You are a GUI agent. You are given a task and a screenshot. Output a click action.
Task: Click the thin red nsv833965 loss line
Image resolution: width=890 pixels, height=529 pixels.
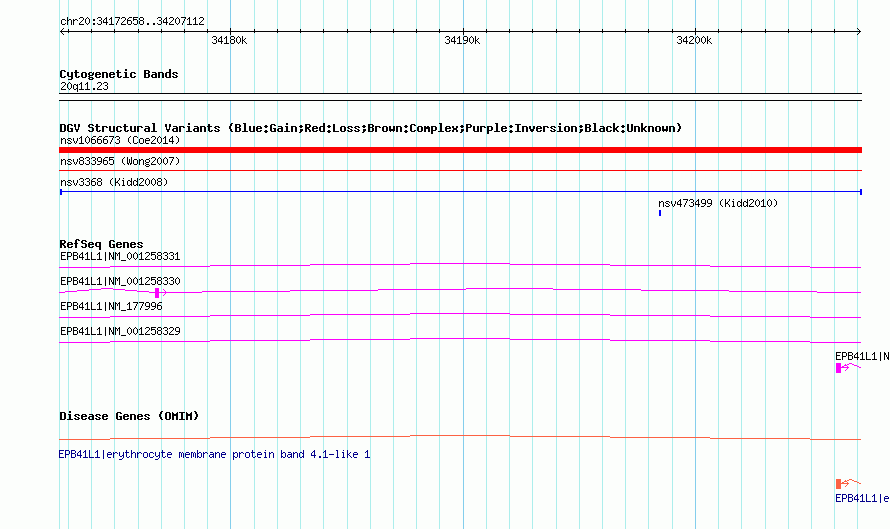460,170
